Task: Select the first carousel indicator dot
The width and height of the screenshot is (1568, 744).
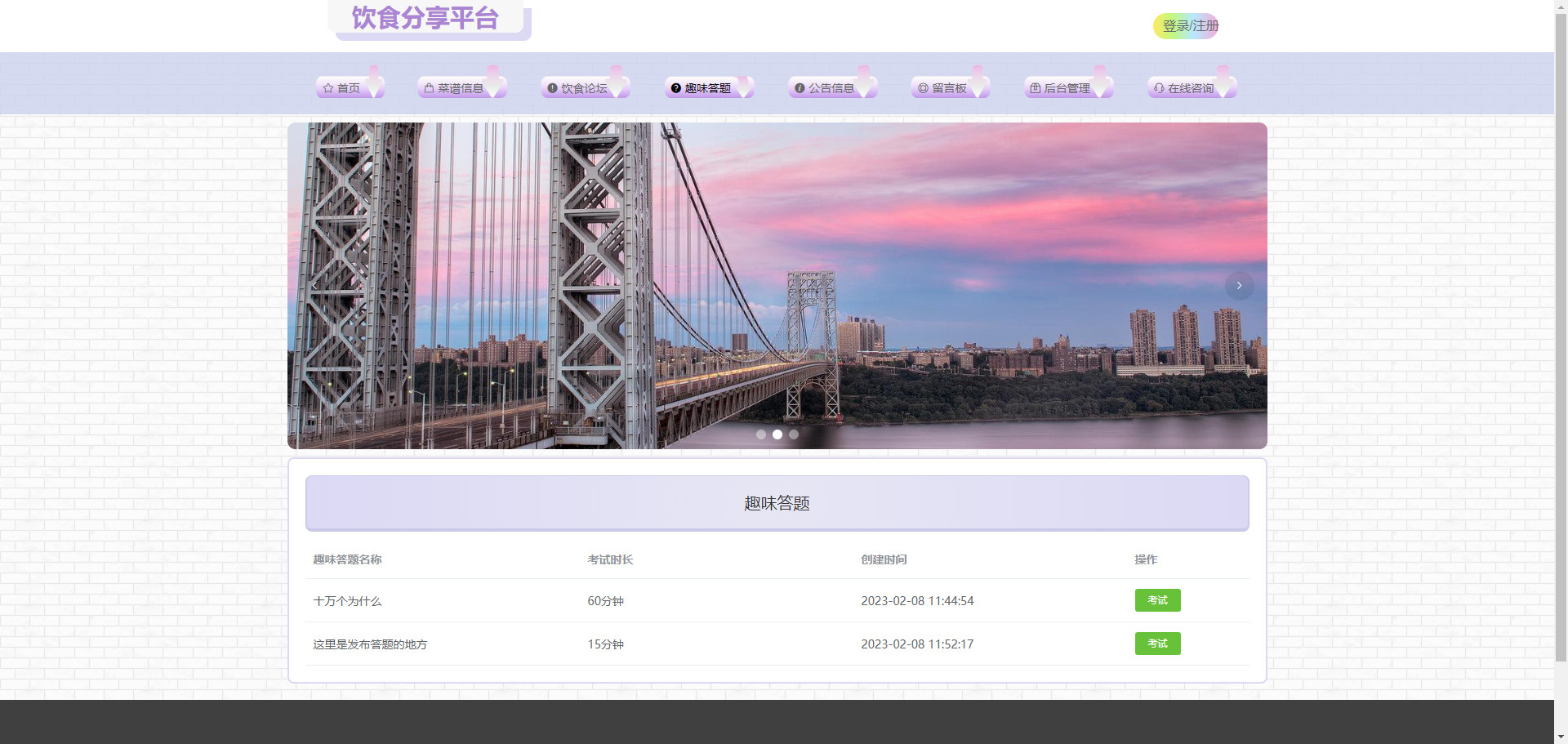Action: [761, 434]
